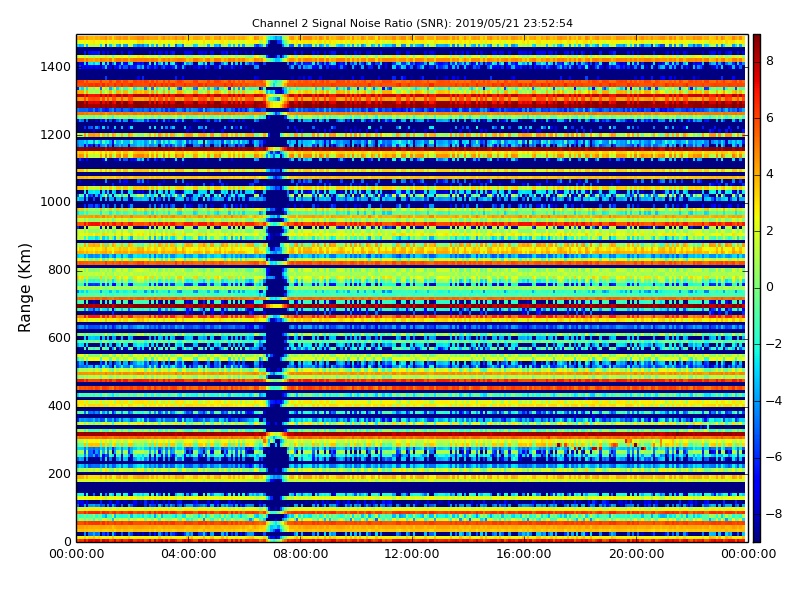Select the Range (Km) y-axis label
The width and height of the screenshot is (800, 600).
24,288
